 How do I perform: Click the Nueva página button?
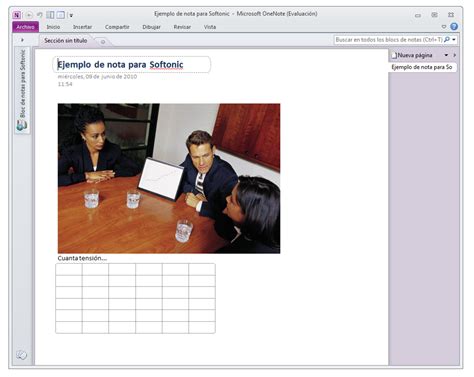point(412,55)
